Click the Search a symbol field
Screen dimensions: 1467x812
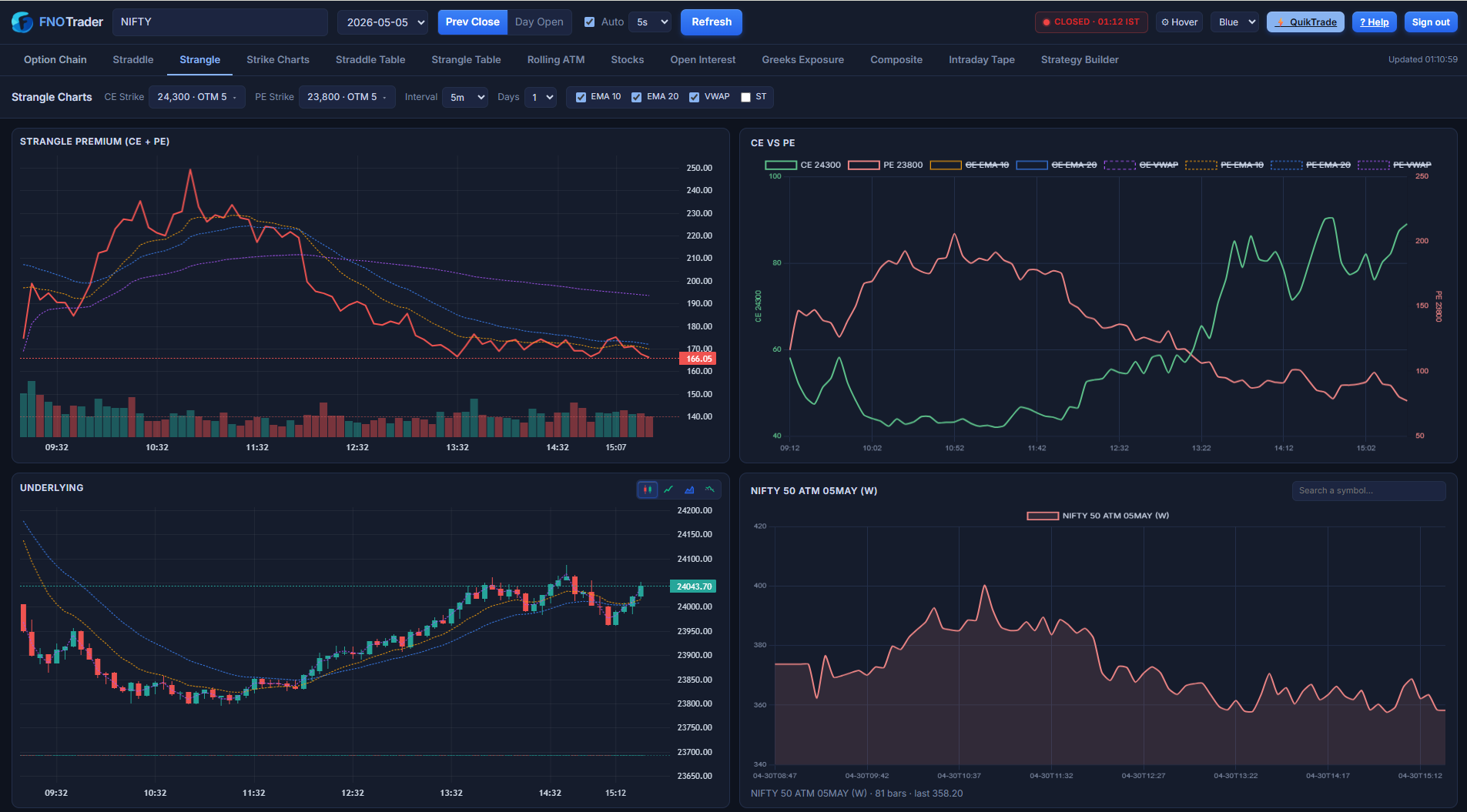pyautogui.click(x=1368, y=491)
